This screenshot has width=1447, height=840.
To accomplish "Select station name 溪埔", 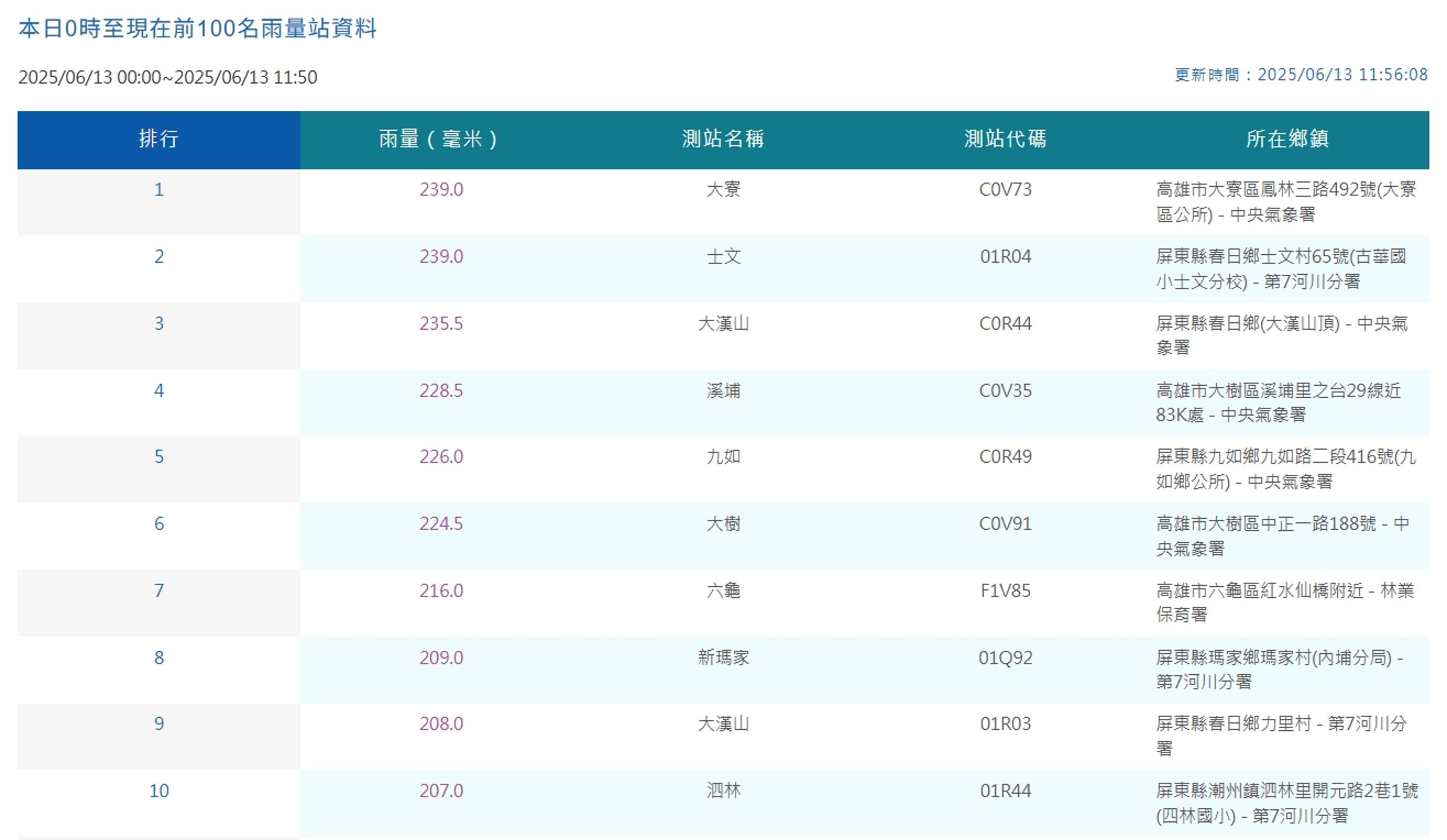I will 723,390.
